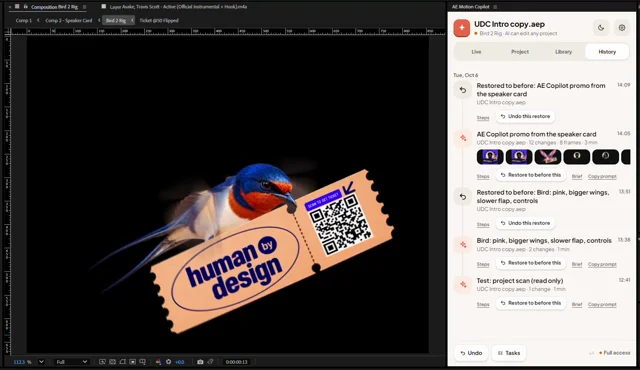Open Steps under the 13:51 restored entry
Screen dimensions: 640x370
tap(483, 224)
